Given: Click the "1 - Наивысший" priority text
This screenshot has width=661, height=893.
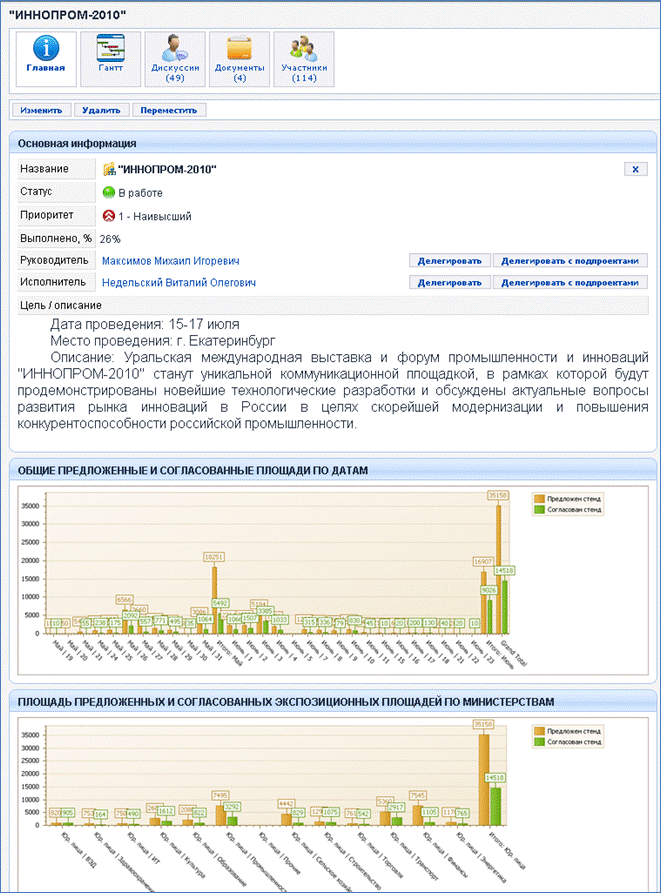Looking at the screenshot, I should coord(155,216).
